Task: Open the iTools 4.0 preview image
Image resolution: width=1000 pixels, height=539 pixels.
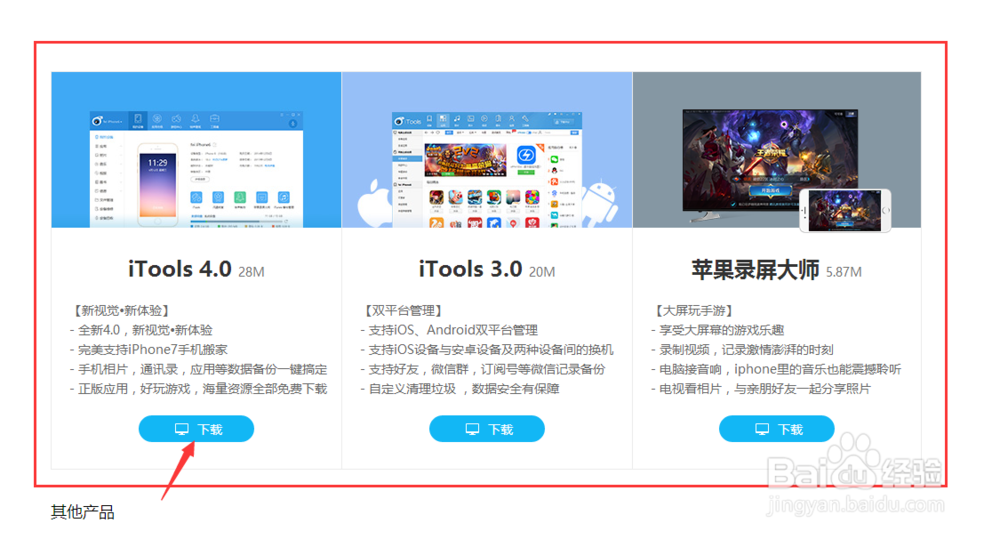Action: point(196,150)
